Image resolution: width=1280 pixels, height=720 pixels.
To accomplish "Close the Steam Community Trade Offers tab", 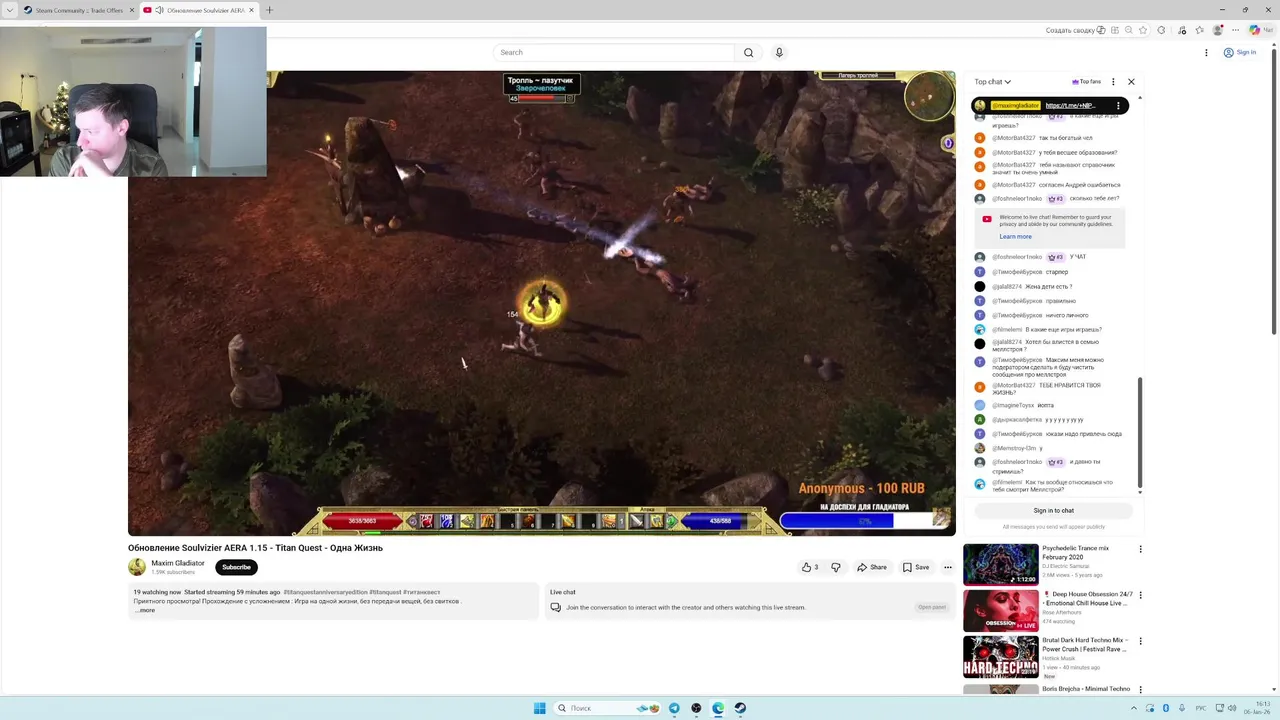I will (131, 10).
